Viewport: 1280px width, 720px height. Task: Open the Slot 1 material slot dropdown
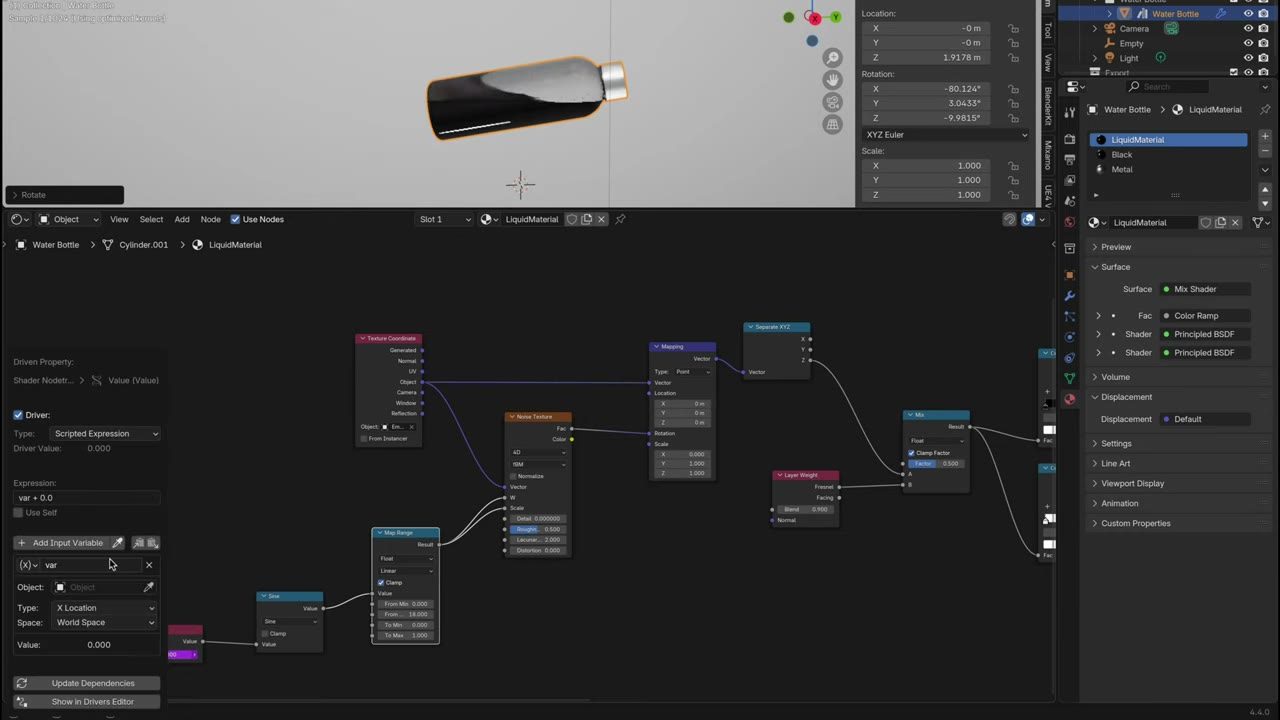444,219
